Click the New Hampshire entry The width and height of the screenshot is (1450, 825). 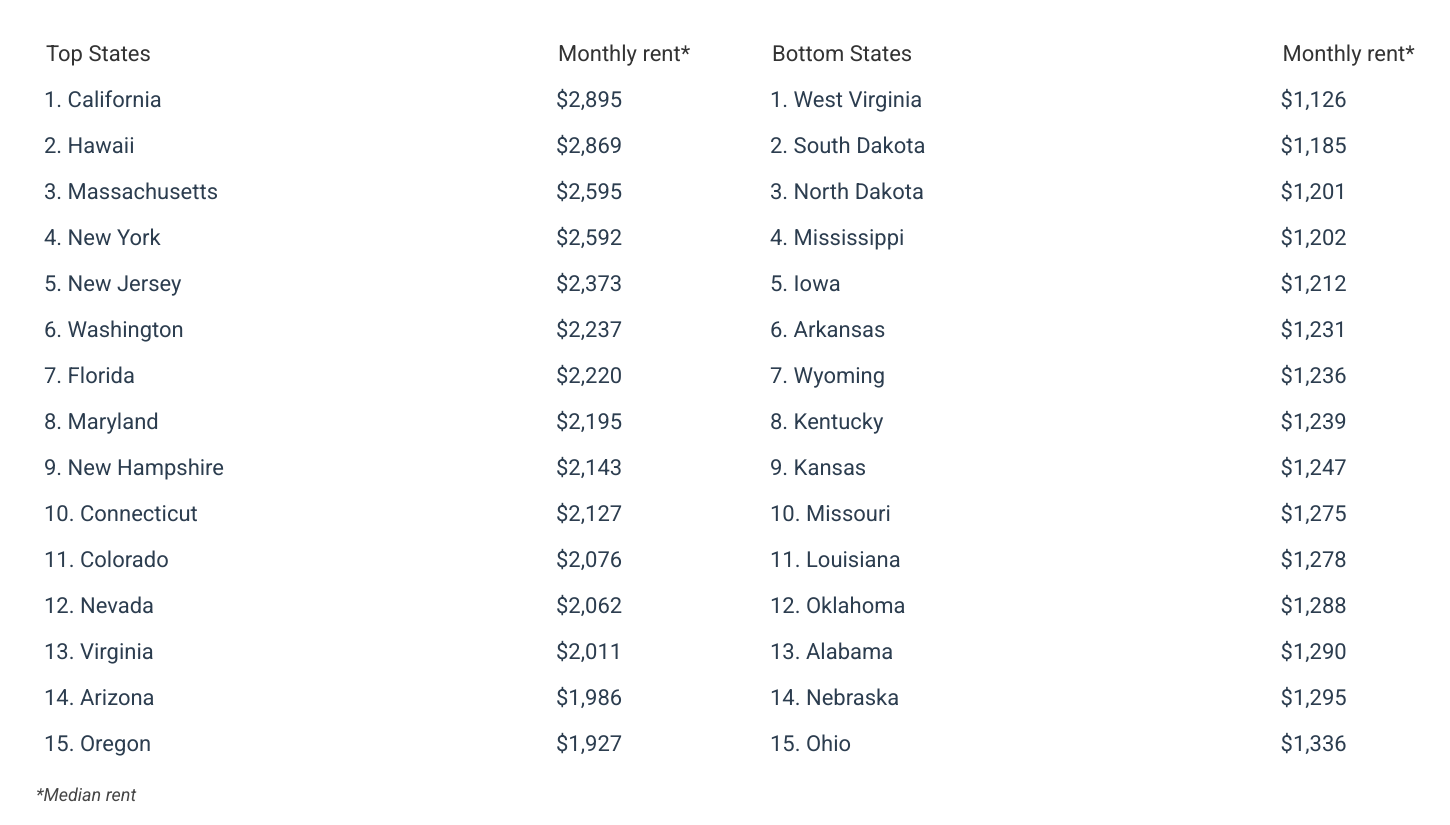point(134,468)
